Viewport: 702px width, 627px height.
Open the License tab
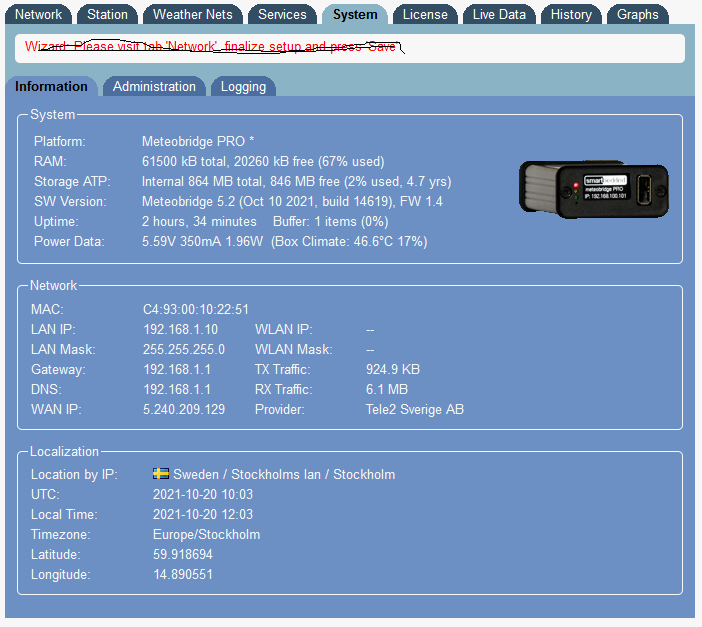(x=425, y=14)
